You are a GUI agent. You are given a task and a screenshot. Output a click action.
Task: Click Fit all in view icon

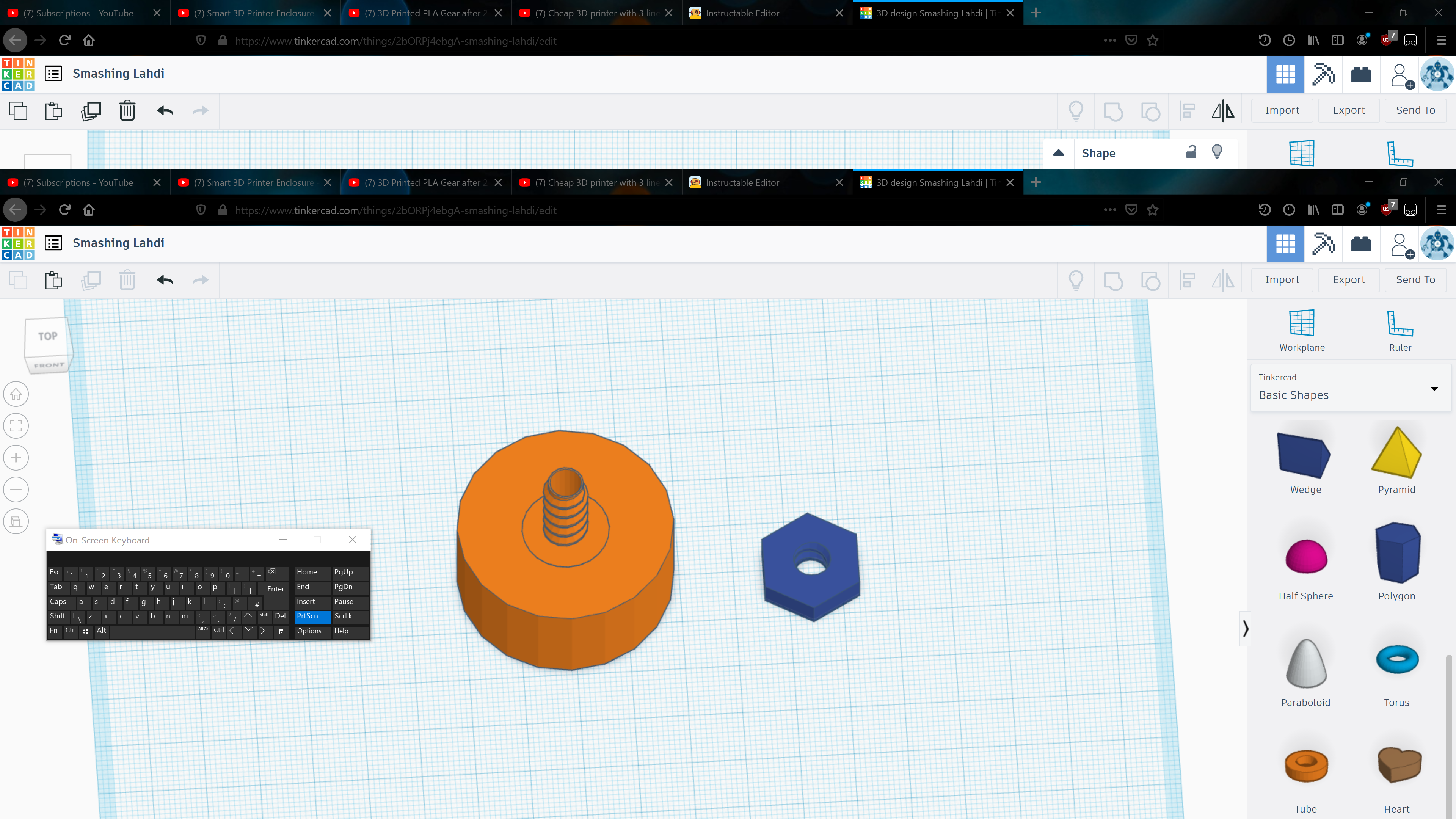click(x=16, y=426)
